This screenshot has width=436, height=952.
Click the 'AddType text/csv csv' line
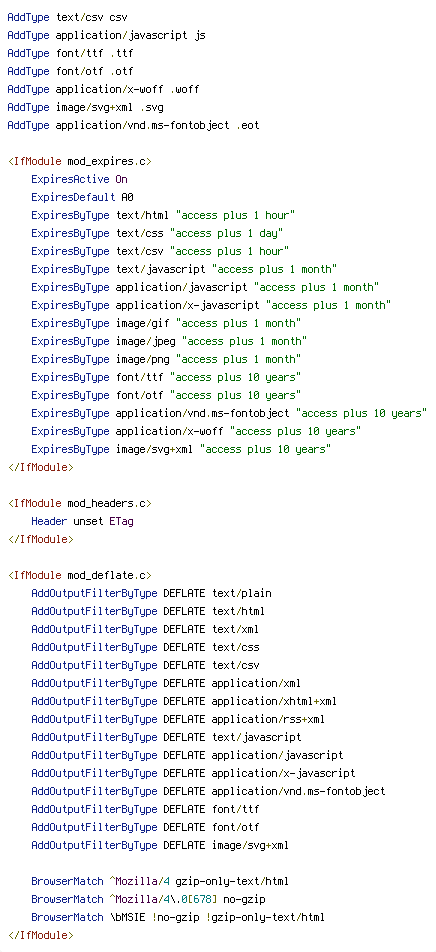pyautogui.click(x=67, y=18)
